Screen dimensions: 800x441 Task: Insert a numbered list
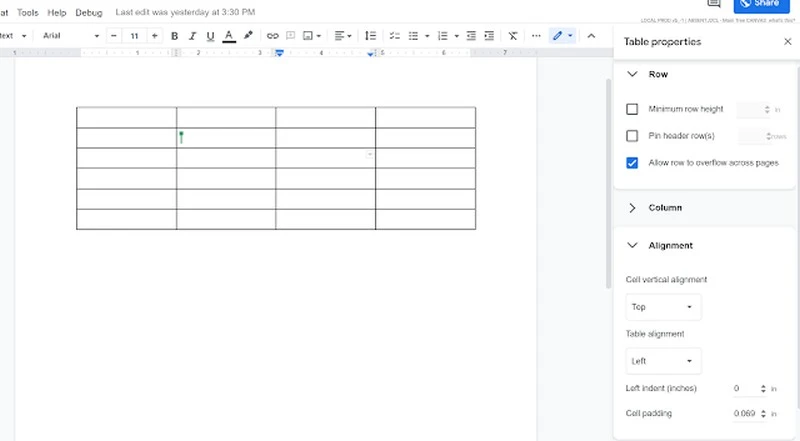(442, 36)
